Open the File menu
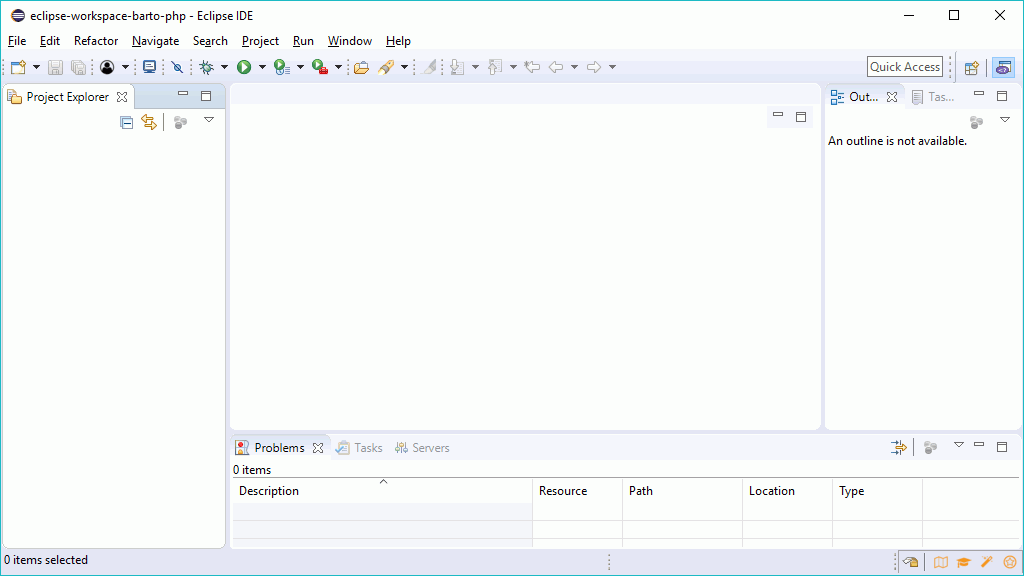The height and width of the screenshot is (576, 1024). (17, 41)
